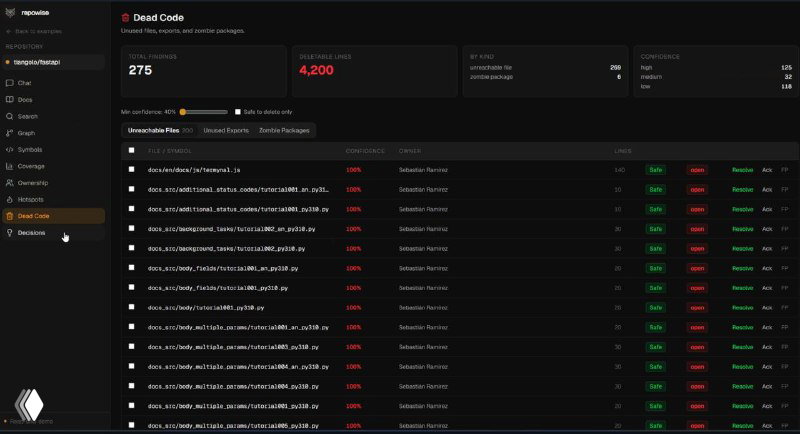Tick the select-all checkbox in table header
Viewport: 800px width, 434px height.
(x=132, y=150)
